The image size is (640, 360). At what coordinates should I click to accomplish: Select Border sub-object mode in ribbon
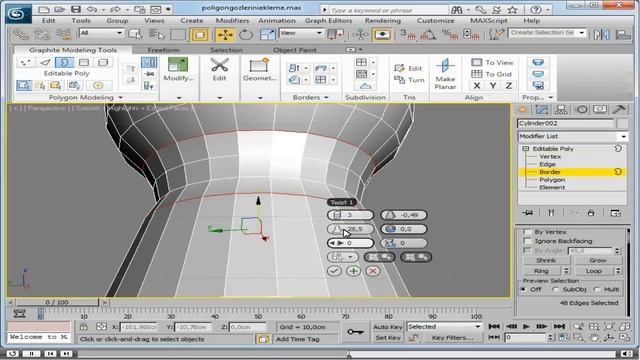64,62
